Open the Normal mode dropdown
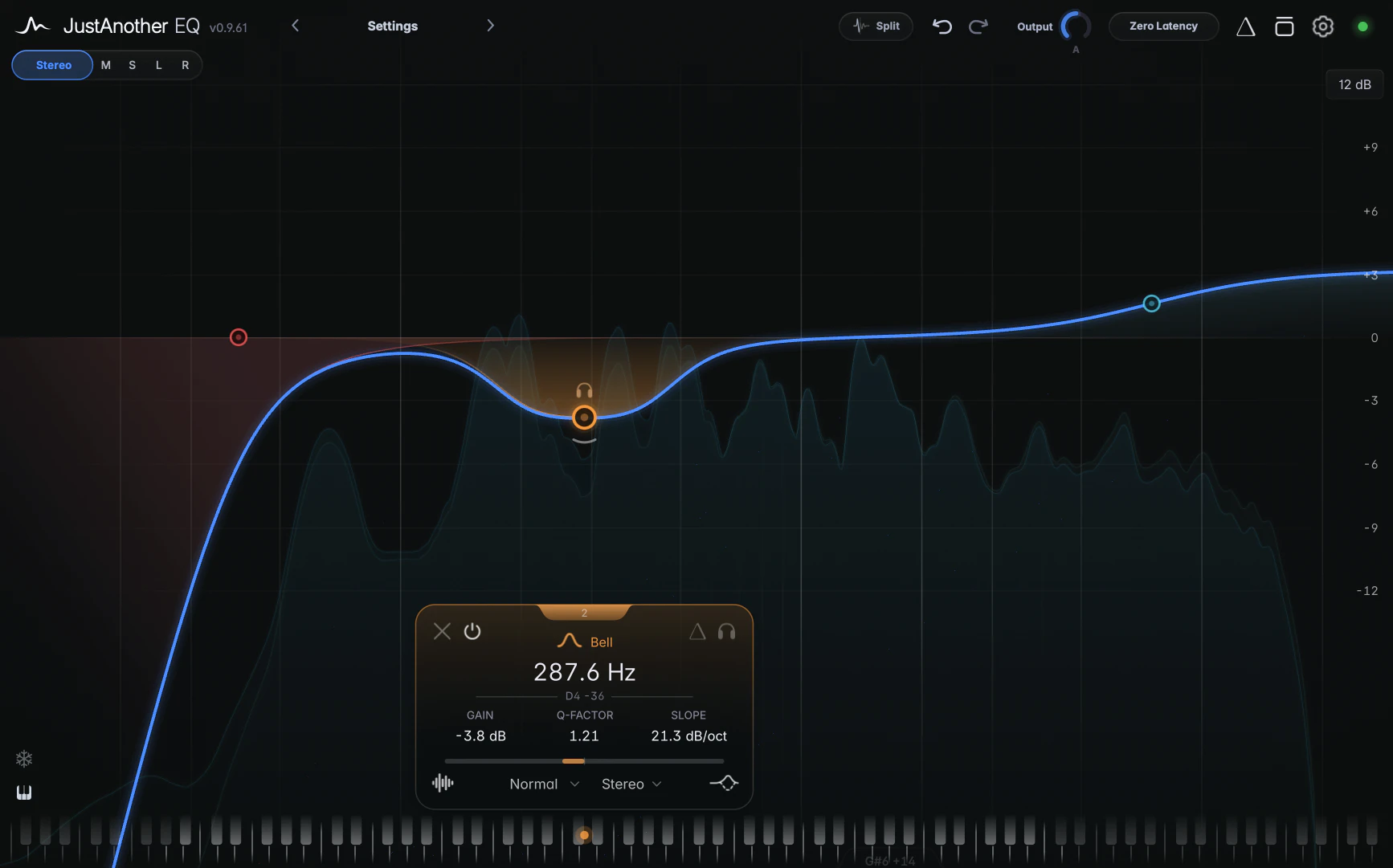The image size is (1393, 868). tap(544, 784)
